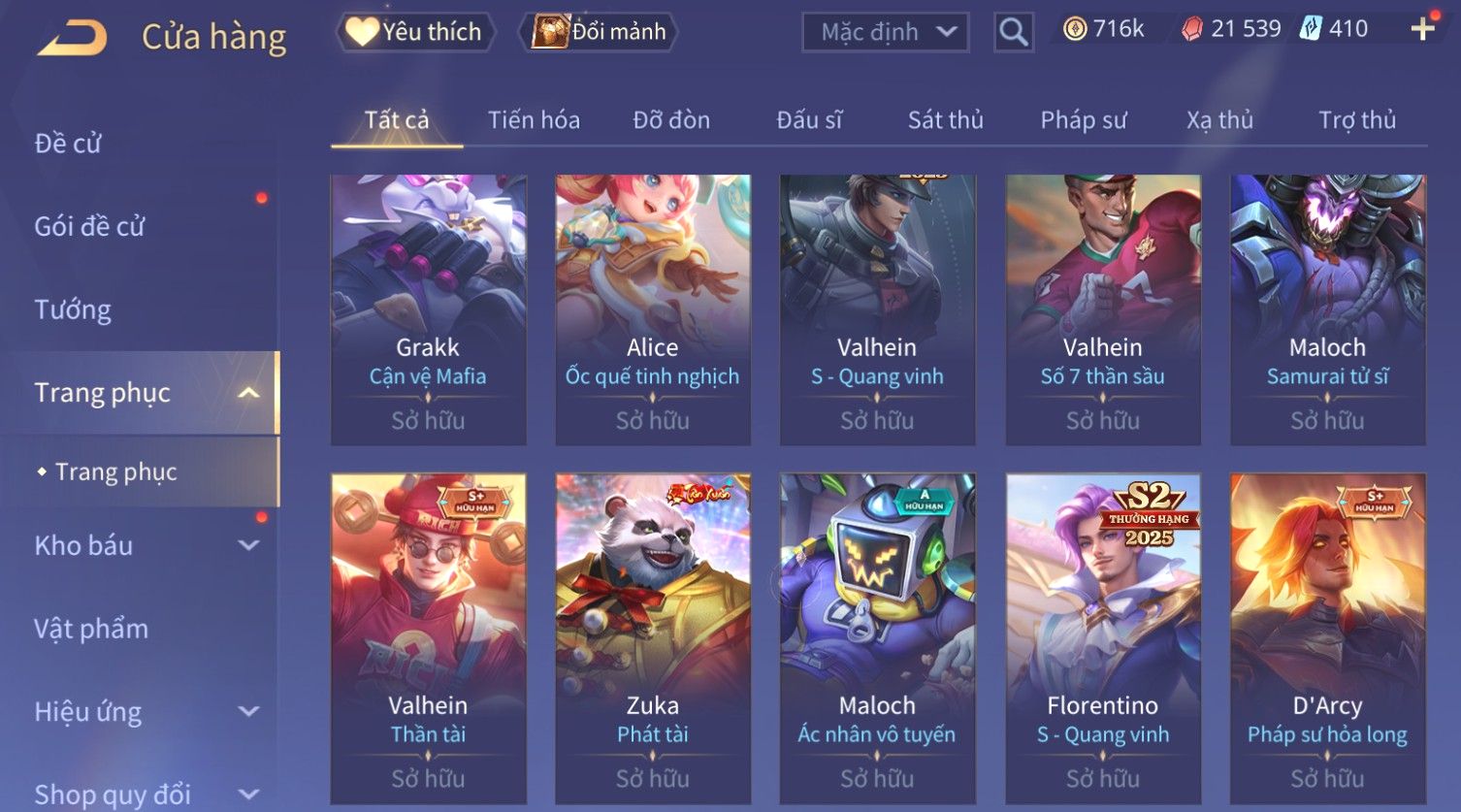Switch to the Sát thủ tab
Viewport: 1461px width, 812px height.
(x=945, y=120)
